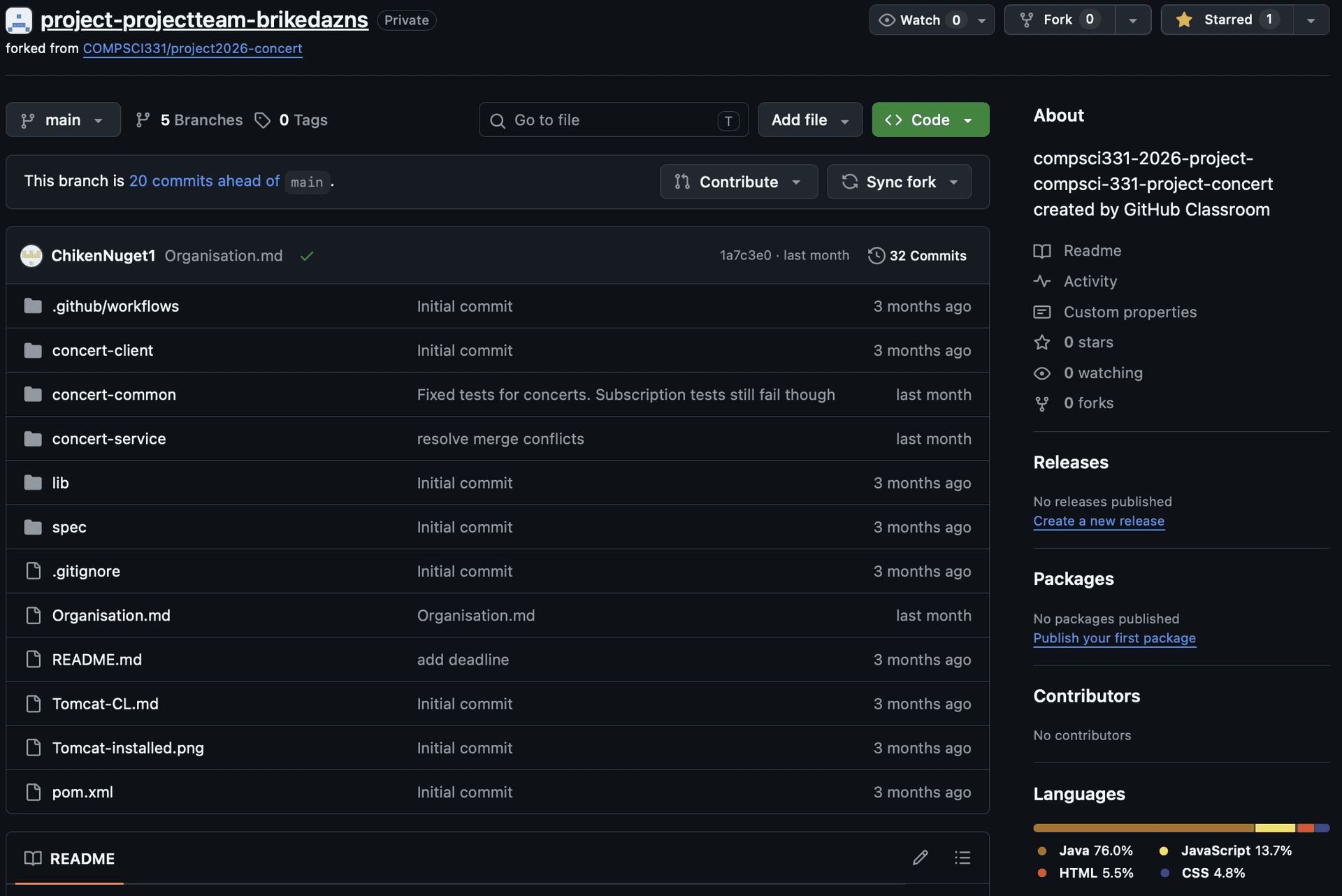Click the Java segment of the language bar

click(x=1143, y=828)
